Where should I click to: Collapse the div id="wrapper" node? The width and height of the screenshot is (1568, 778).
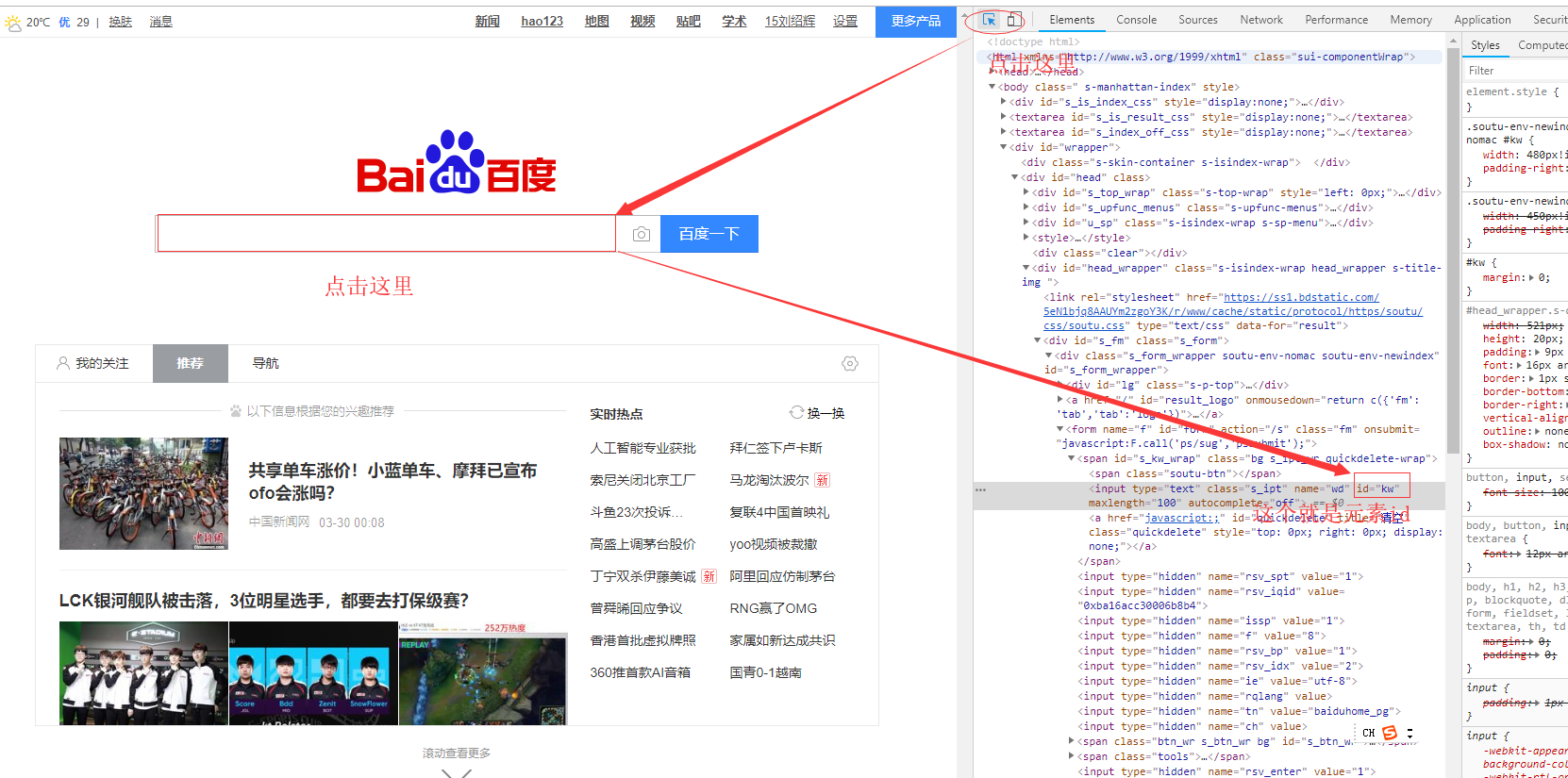coord(1003,147)
